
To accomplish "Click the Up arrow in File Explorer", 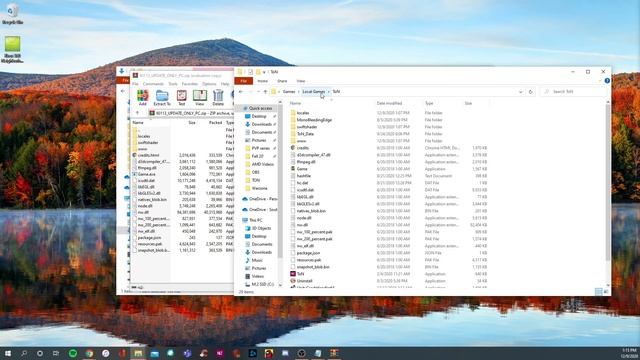I will (x=265, y=92).
